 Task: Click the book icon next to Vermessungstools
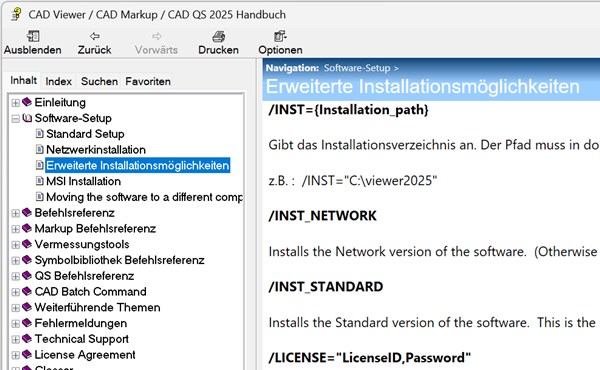coord(26,244)
